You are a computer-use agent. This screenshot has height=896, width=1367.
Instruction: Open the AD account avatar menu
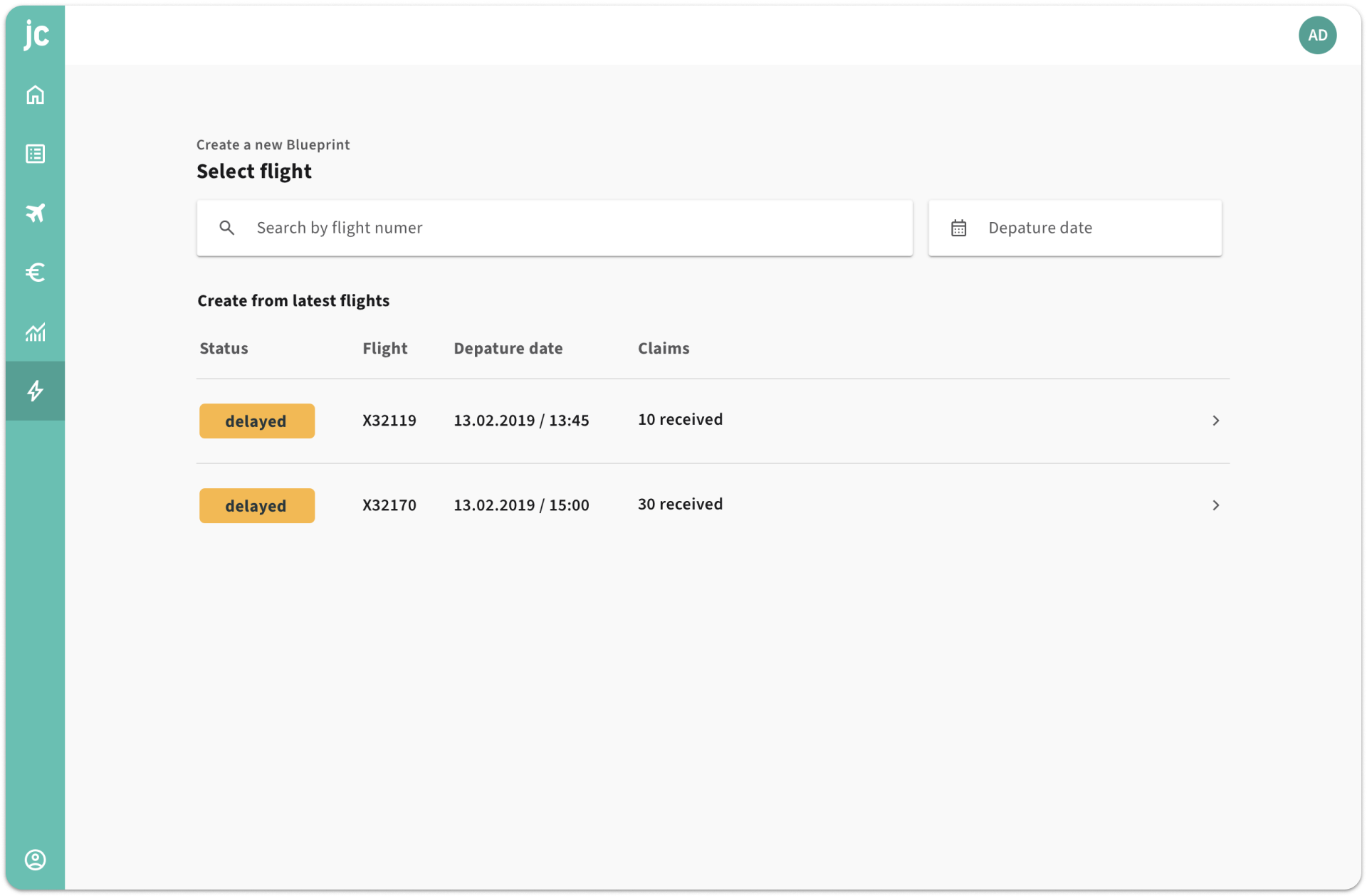click(1317, 35)
